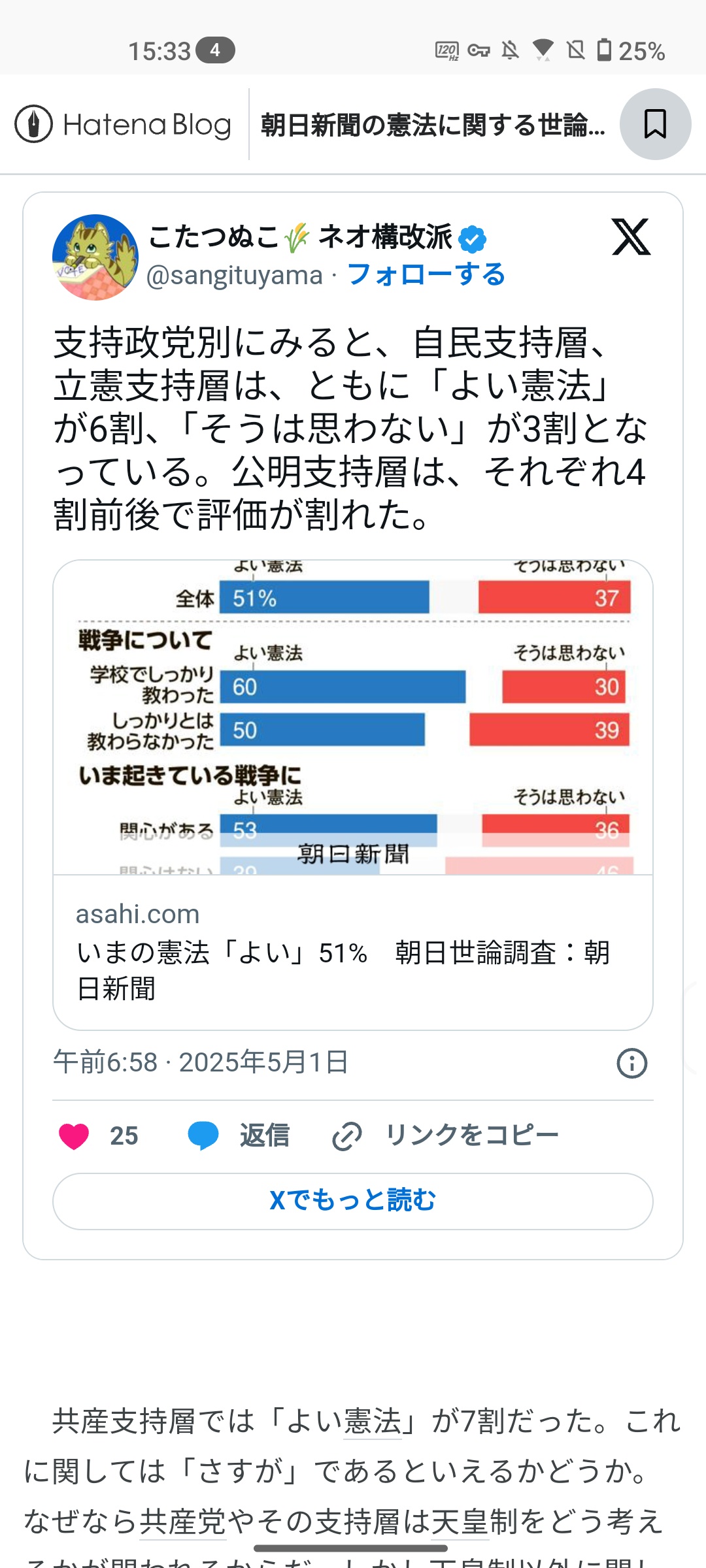
Task: Open the X logo on the tweet
Action: click(x=631, y=237)
